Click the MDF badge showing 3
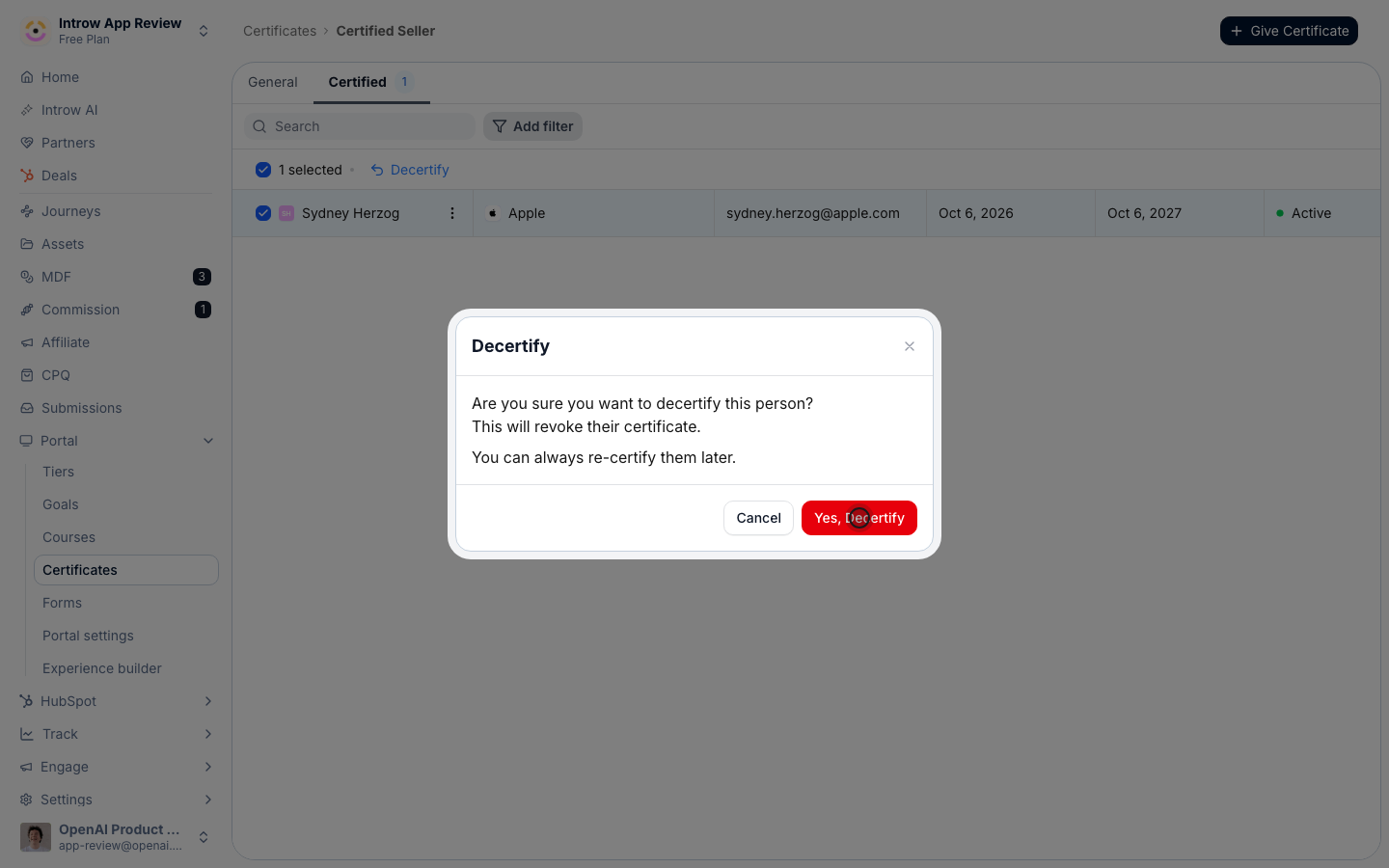 click(202, 277)
